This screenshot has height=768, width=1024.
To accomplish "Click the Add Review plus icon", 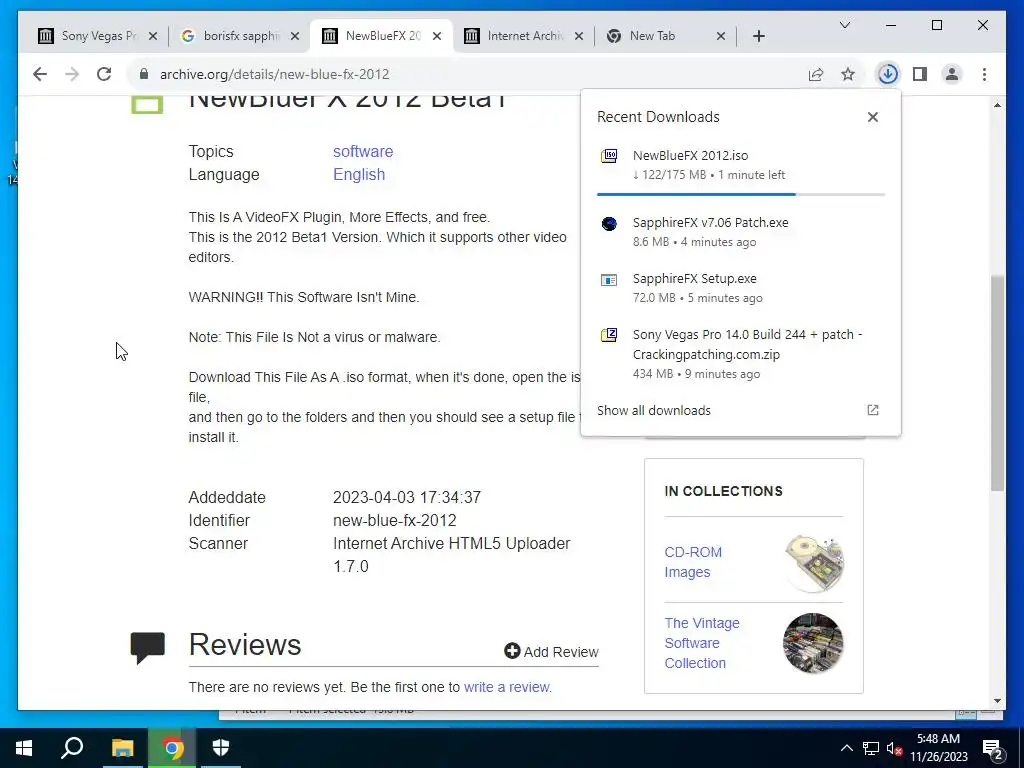I will 512,651.
